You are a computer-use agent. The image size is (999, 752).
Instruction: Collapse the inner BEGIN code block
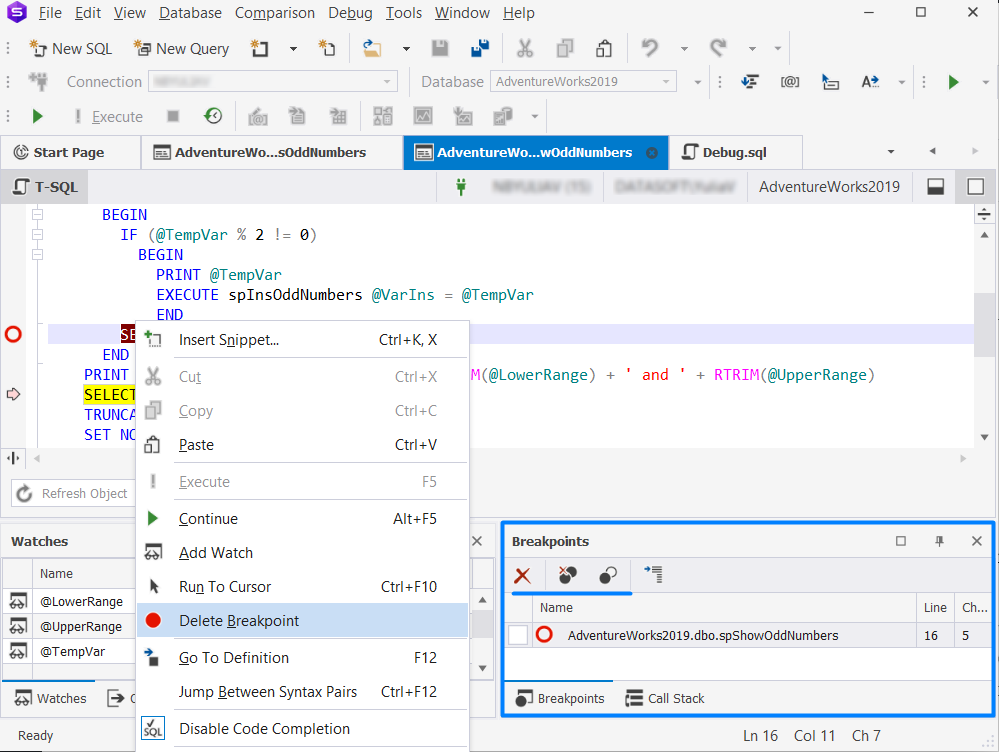tap(38, 255)
